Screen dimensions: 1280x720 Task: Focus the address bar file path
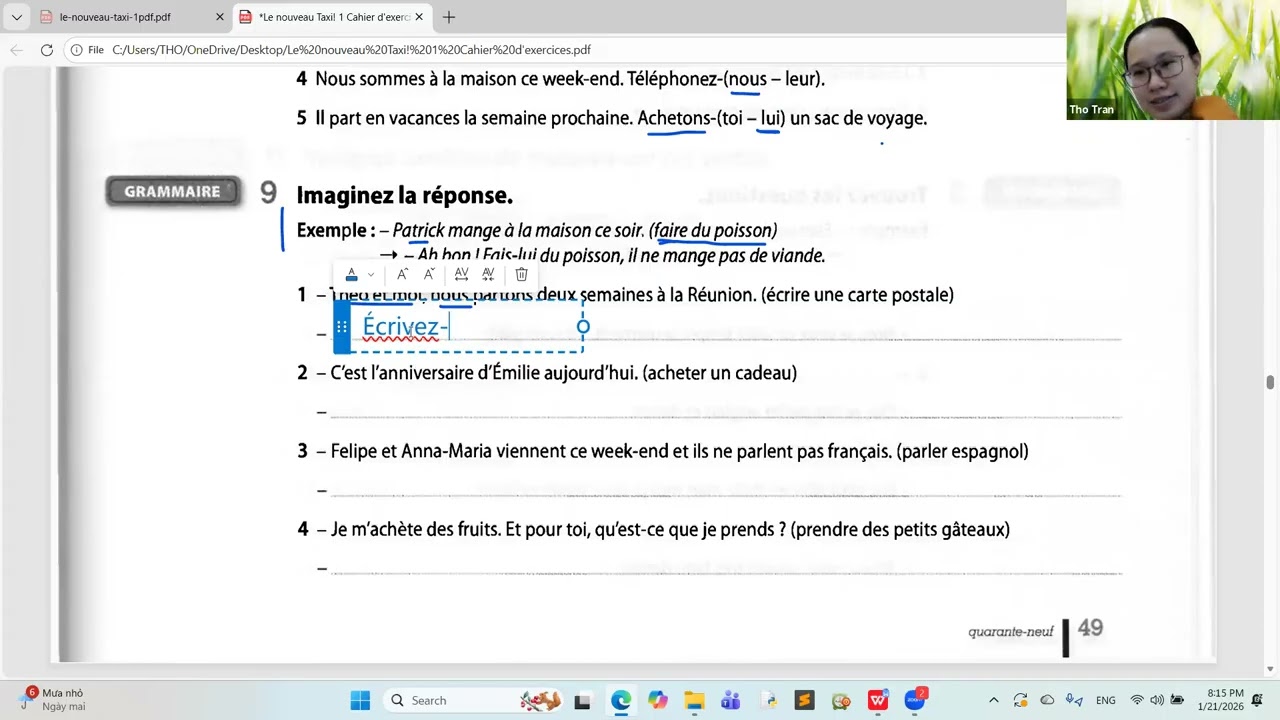(351, 50)
